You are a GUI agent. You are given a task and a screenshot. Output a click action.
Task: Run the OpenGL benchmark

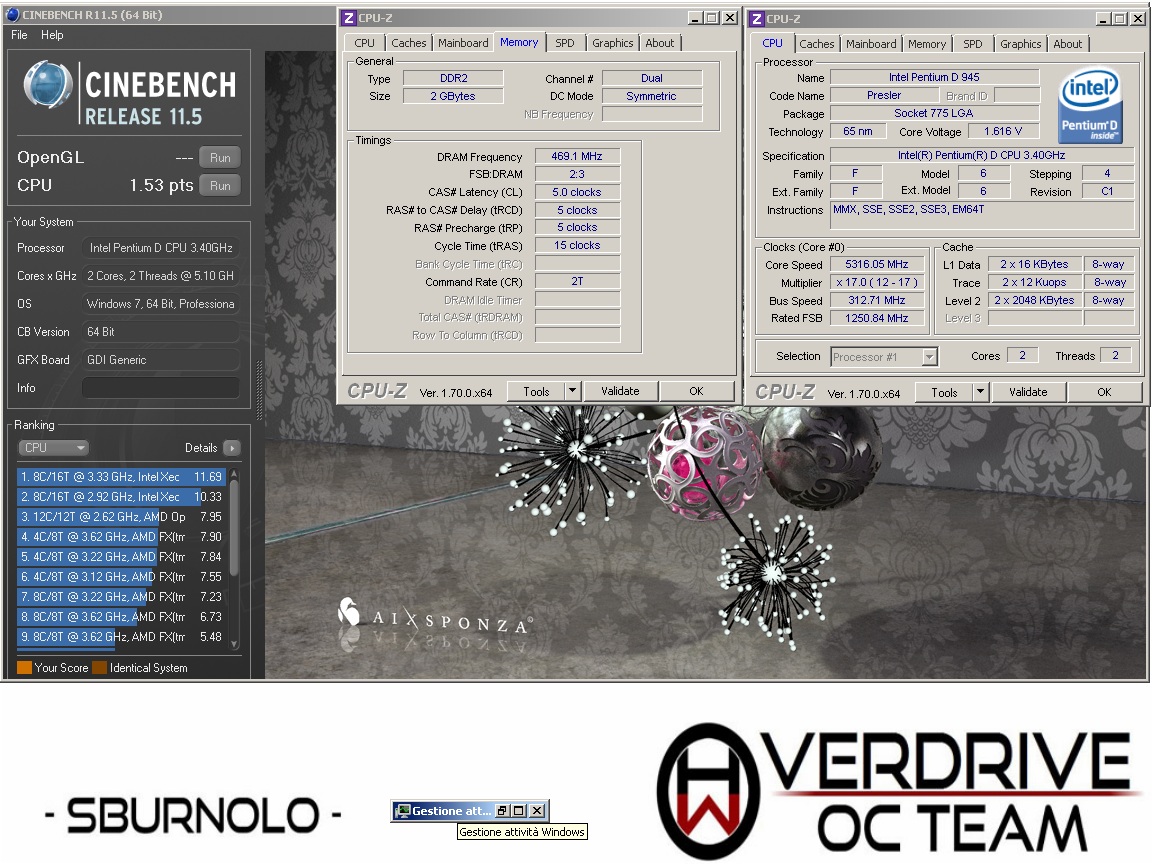[x=220, y=157]
